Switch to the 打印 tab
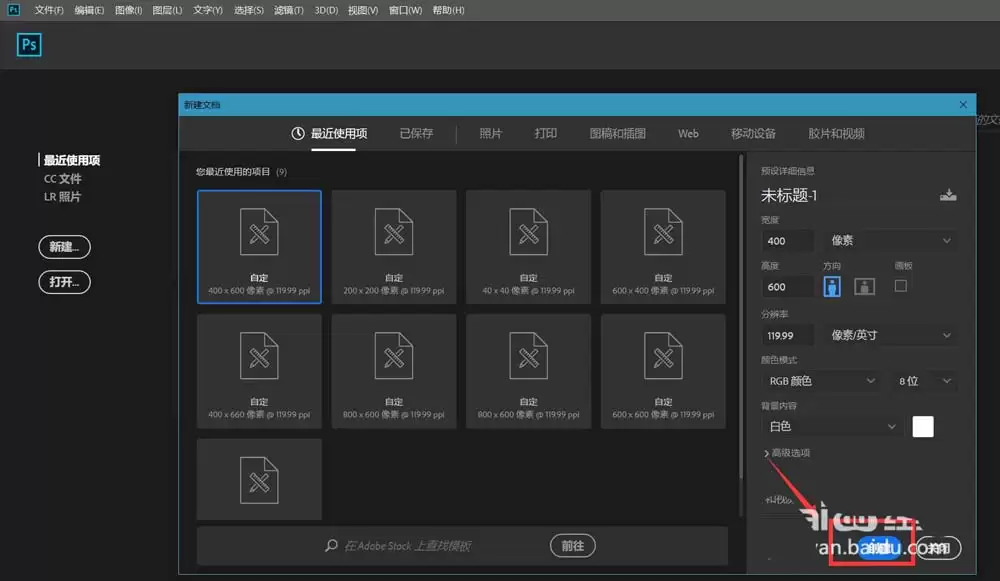The image size is (1000, 581). tap(545, 133)
